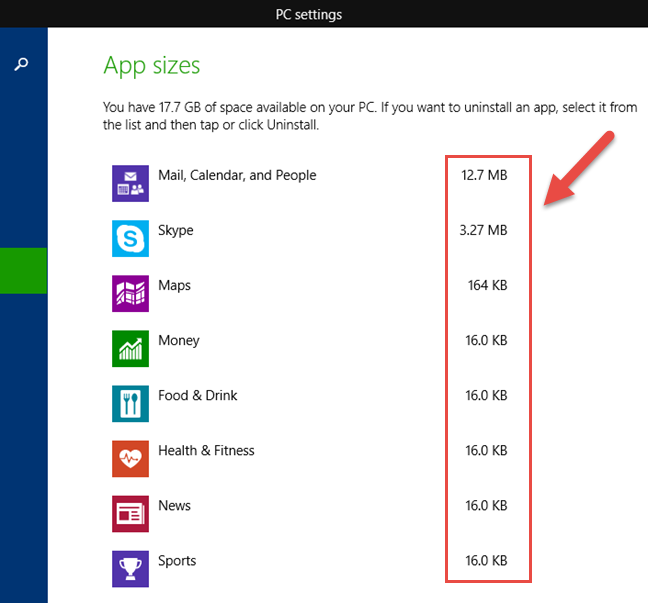Click the 17.7 GB space available description
This screenshot has width=648, height=603.
coord(370,116)
